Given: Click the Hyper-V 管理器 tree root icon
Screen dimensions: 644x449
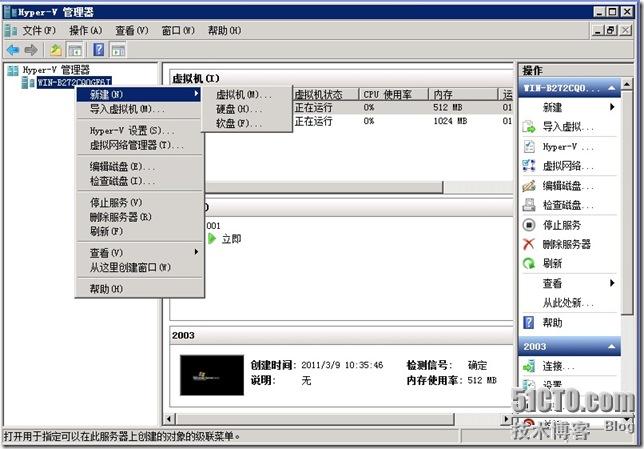Looking at the screenshot, I should pyautogui.click(x=13, y=70).
